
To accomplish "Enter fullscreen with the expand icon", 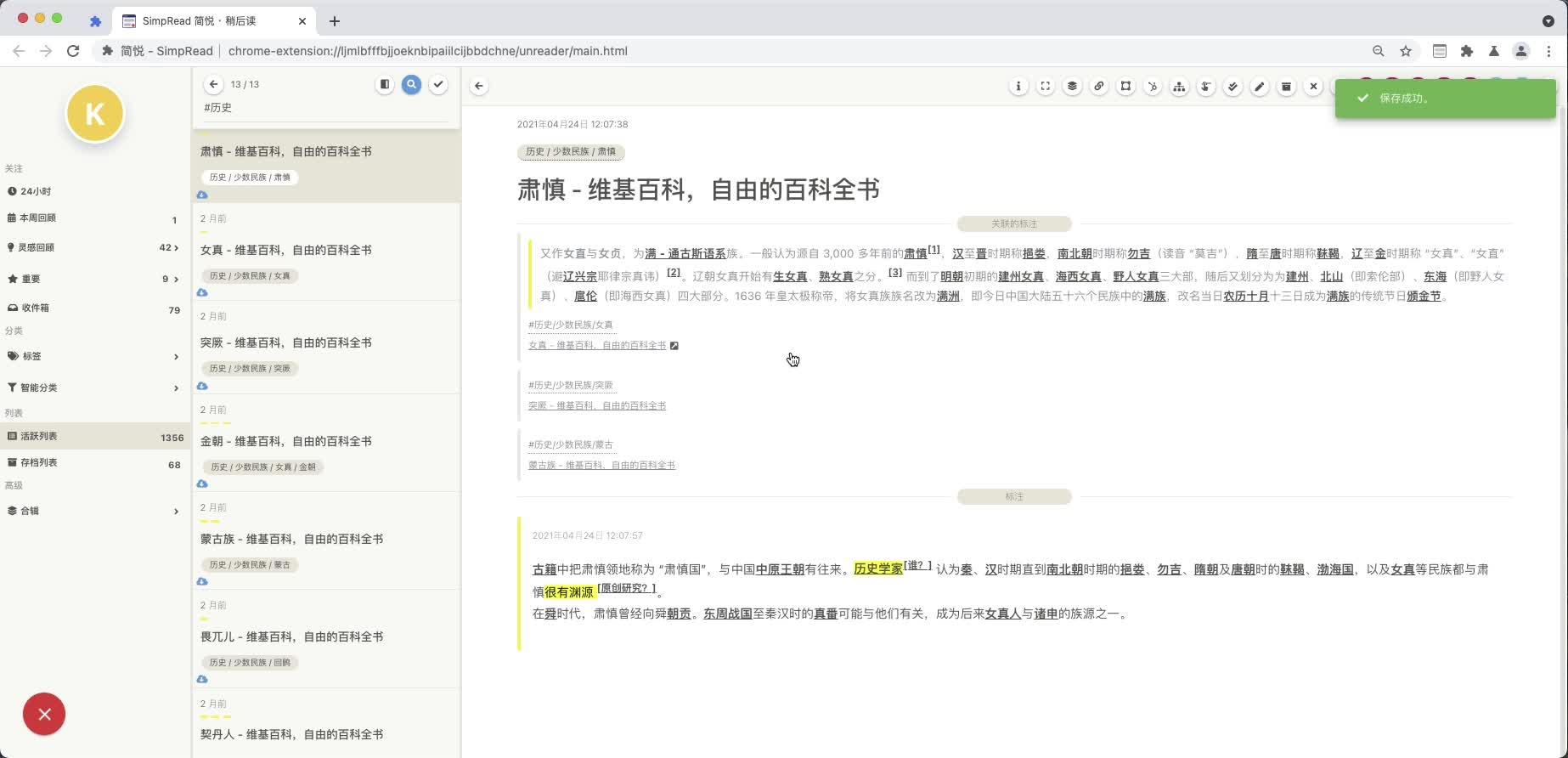I will pyautogui.click(x=1046, y=86).
